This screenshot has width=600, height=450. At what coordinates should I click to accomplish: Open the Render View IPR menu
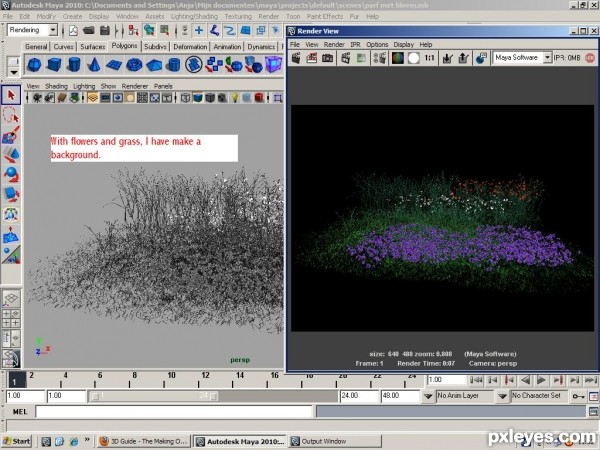(355, 44)
